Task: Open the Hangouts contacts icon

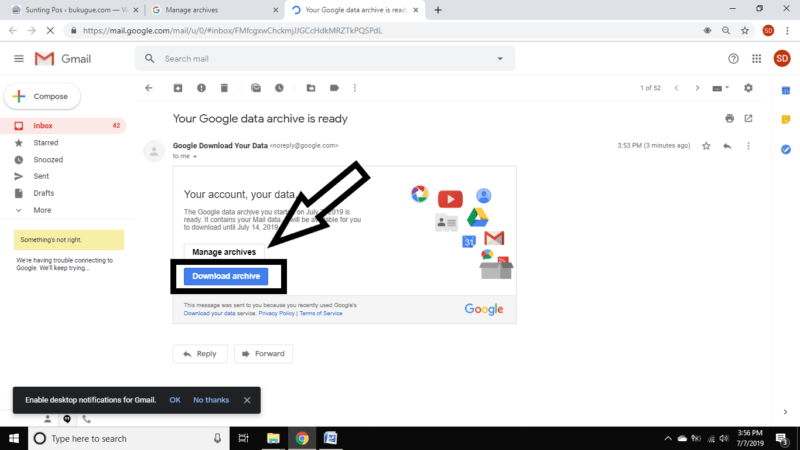Action: tap(47, 419)
